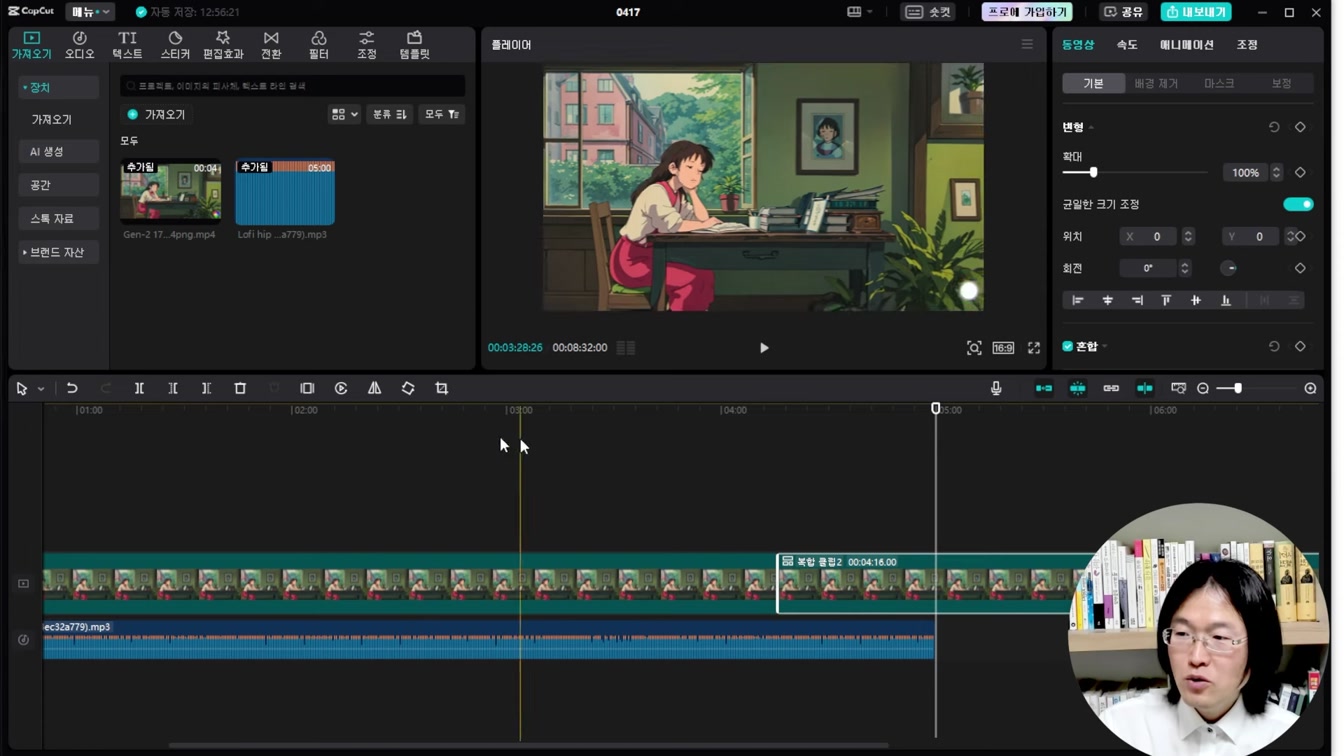
Task: Open the player hamburger menu
Action: (x=1027, y=44)
